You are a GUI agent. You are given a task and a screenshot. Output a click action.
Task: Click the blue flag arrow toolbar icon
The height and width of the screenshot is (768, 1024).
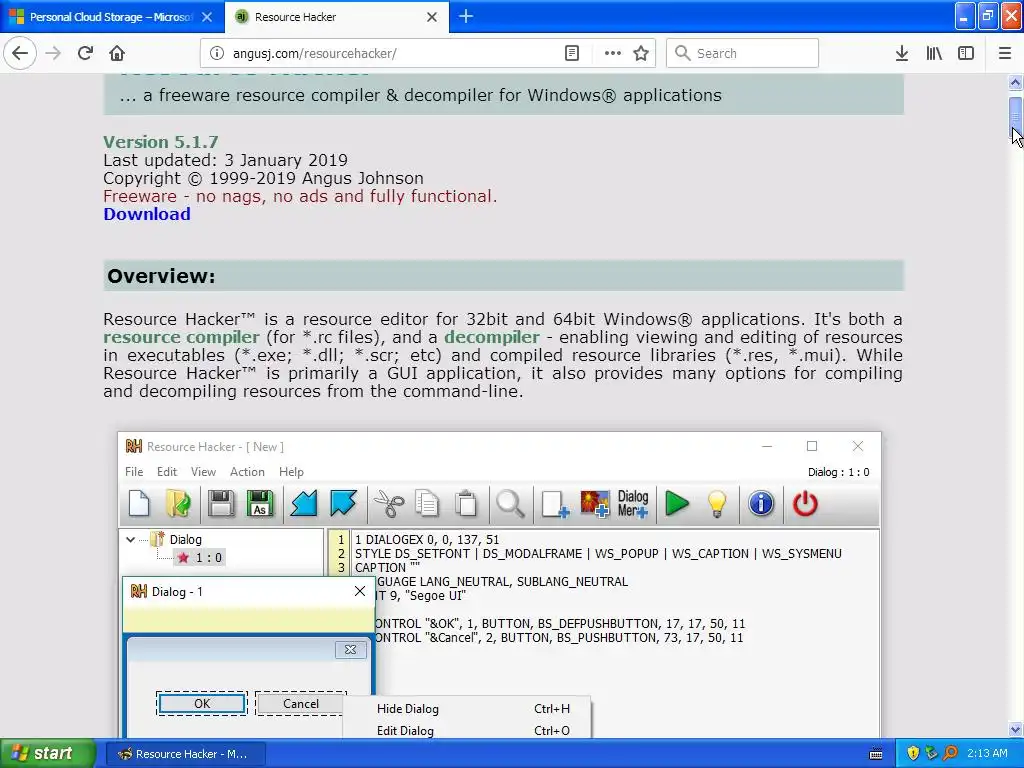[x=344, y=504]
